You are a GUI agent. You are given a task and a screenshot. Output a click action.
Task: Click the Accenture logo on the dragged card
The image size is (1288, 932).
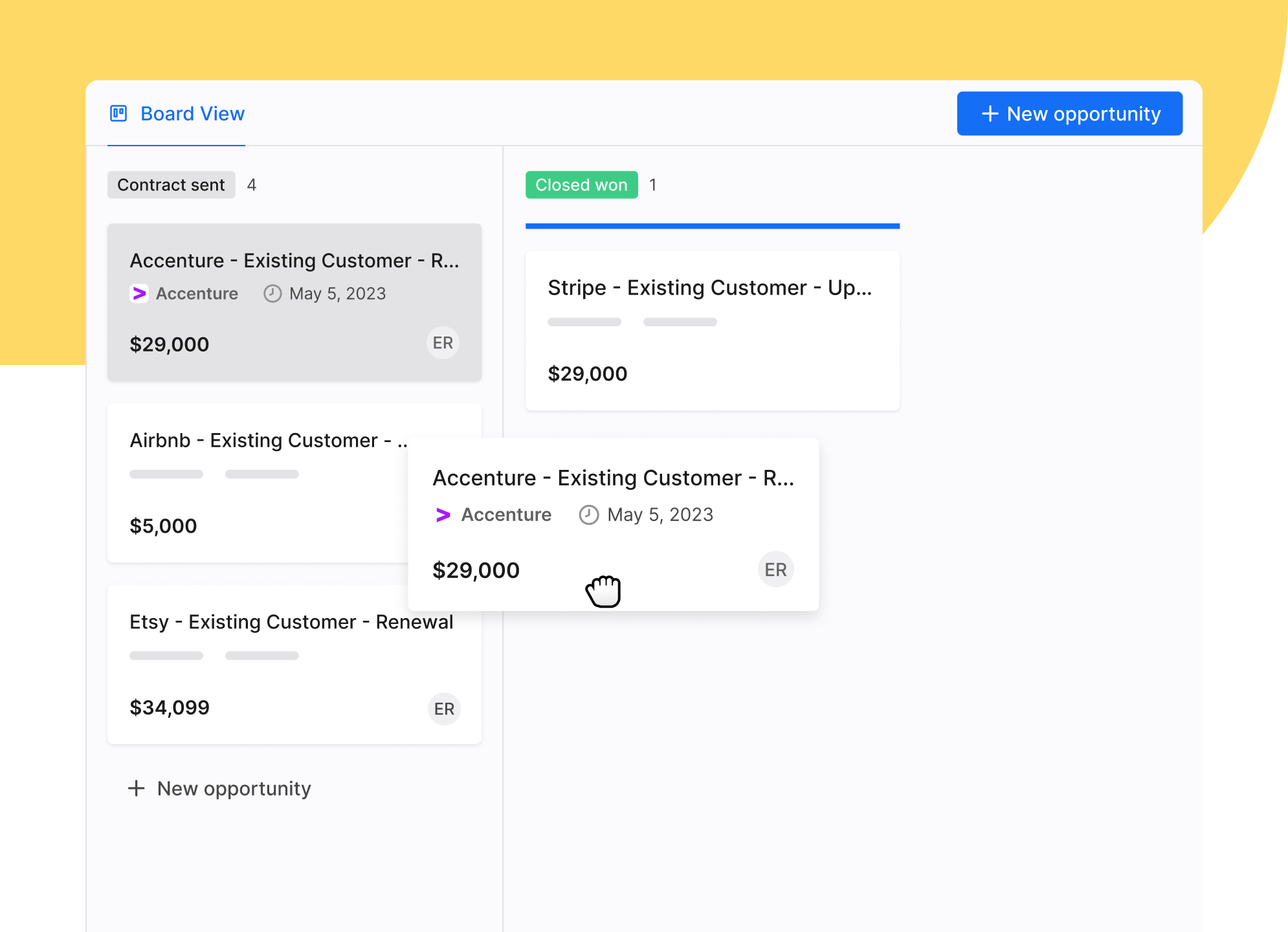[x=442, y=515]
